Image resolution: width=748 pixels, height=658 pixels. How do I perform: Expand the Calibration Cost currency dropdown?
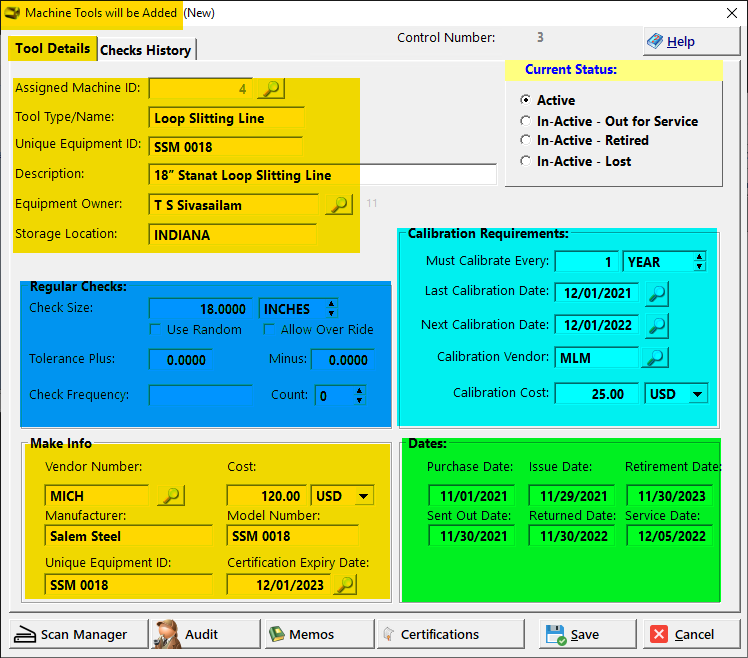tap(697, 394)
